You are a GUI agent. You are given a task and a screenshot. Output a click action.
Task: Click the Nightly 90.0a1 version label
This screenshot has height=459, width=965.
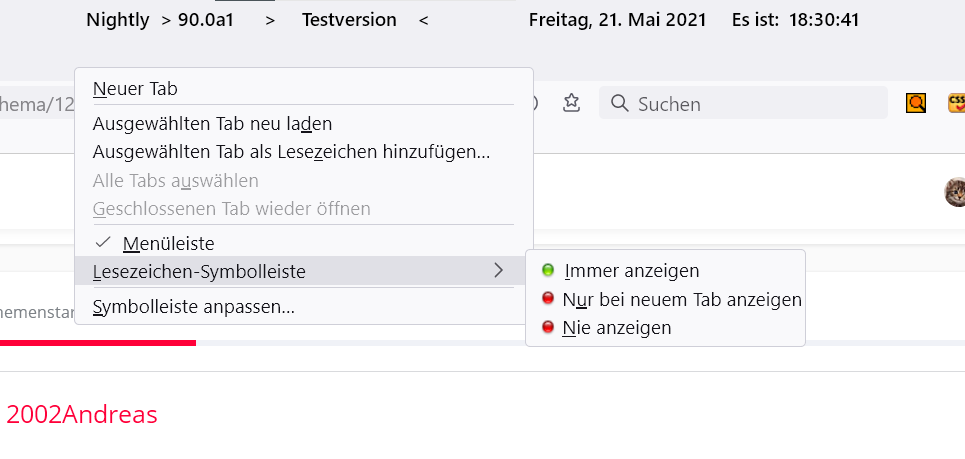pyautogui.click(x=160, y=19)
